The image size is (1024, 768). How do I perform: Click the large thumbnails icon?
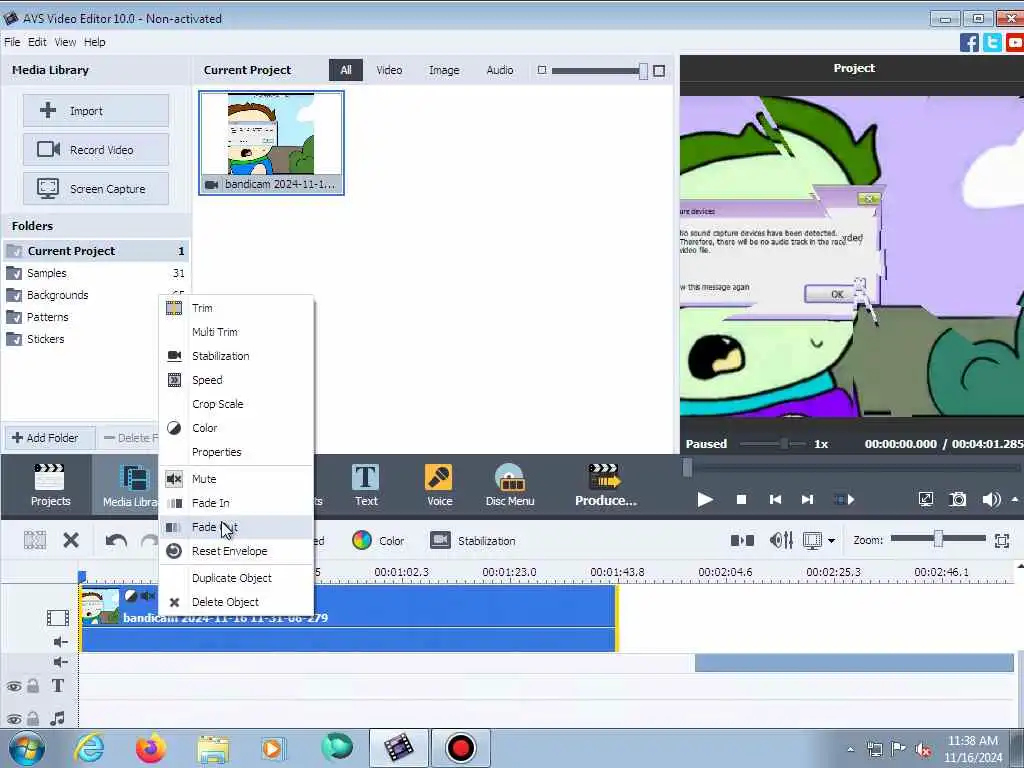coord(659,71)
